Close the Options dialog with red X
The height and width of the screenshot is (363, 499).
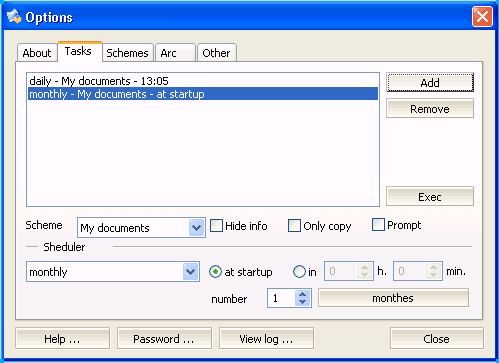[x=482, y=16]
